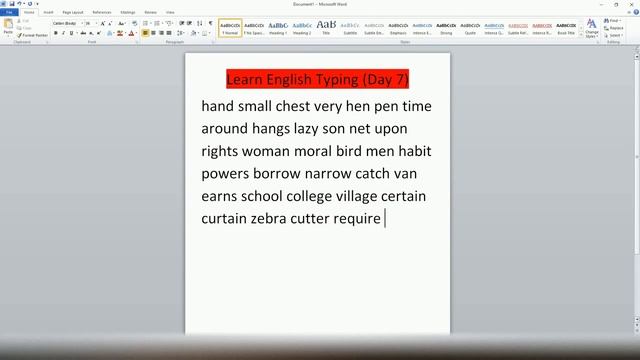Click the Text Highlight Color button

tap(120, 33)
